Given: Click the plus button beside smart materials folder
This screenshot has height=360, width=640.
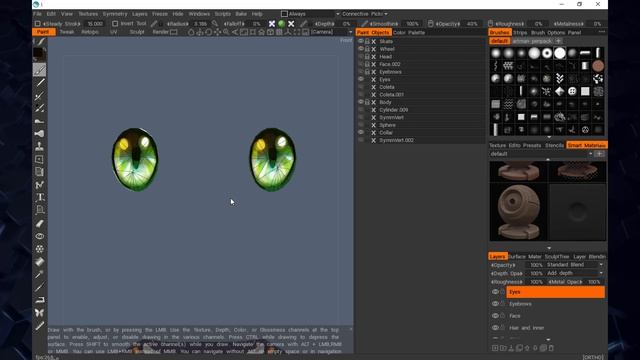Looking at the screenshot, I should click(x=599, y=154).
